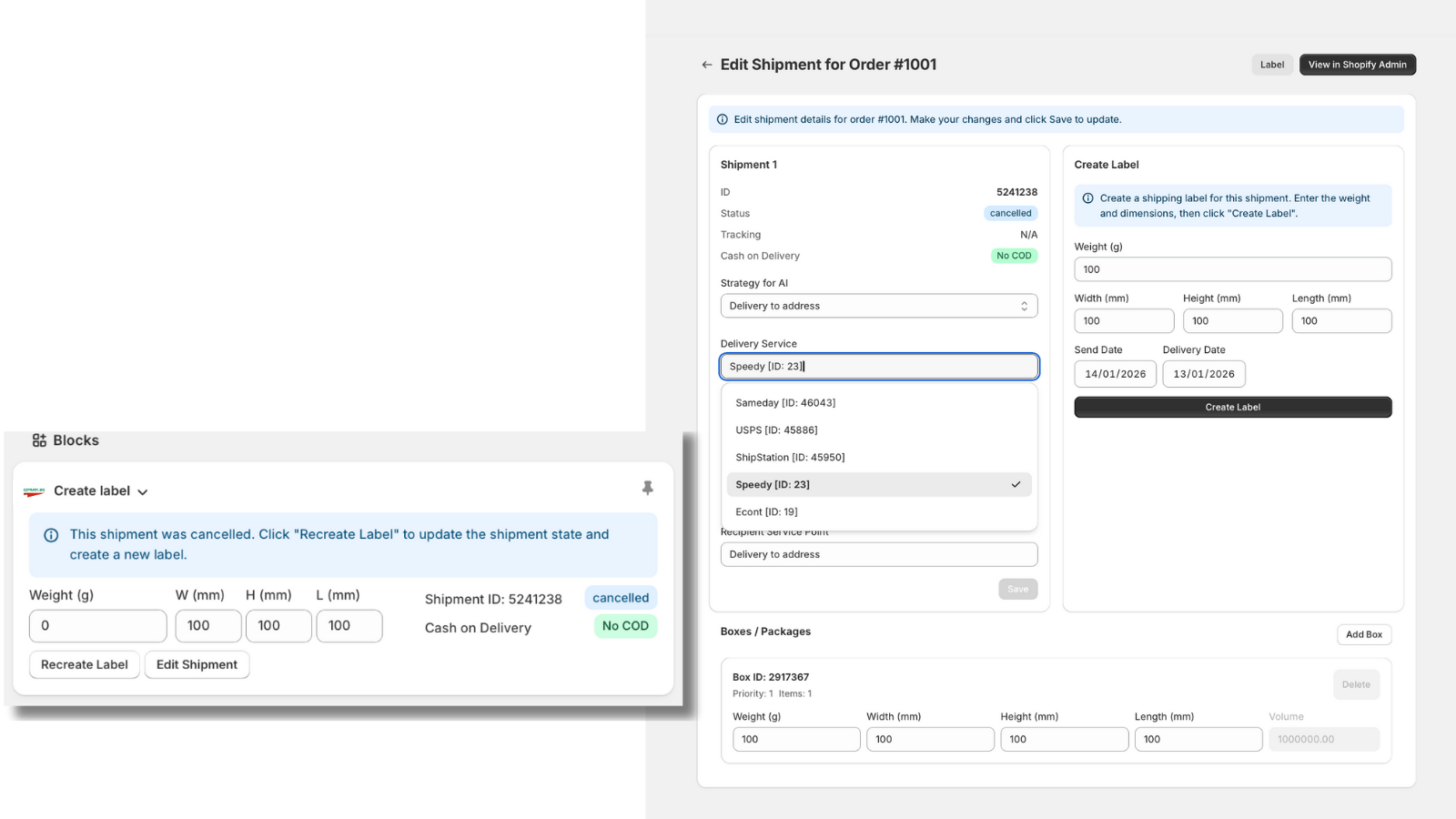Pick ShipStation [ID: 45950] delivery service
The image size is (1456, 819).
pos(790,458)
